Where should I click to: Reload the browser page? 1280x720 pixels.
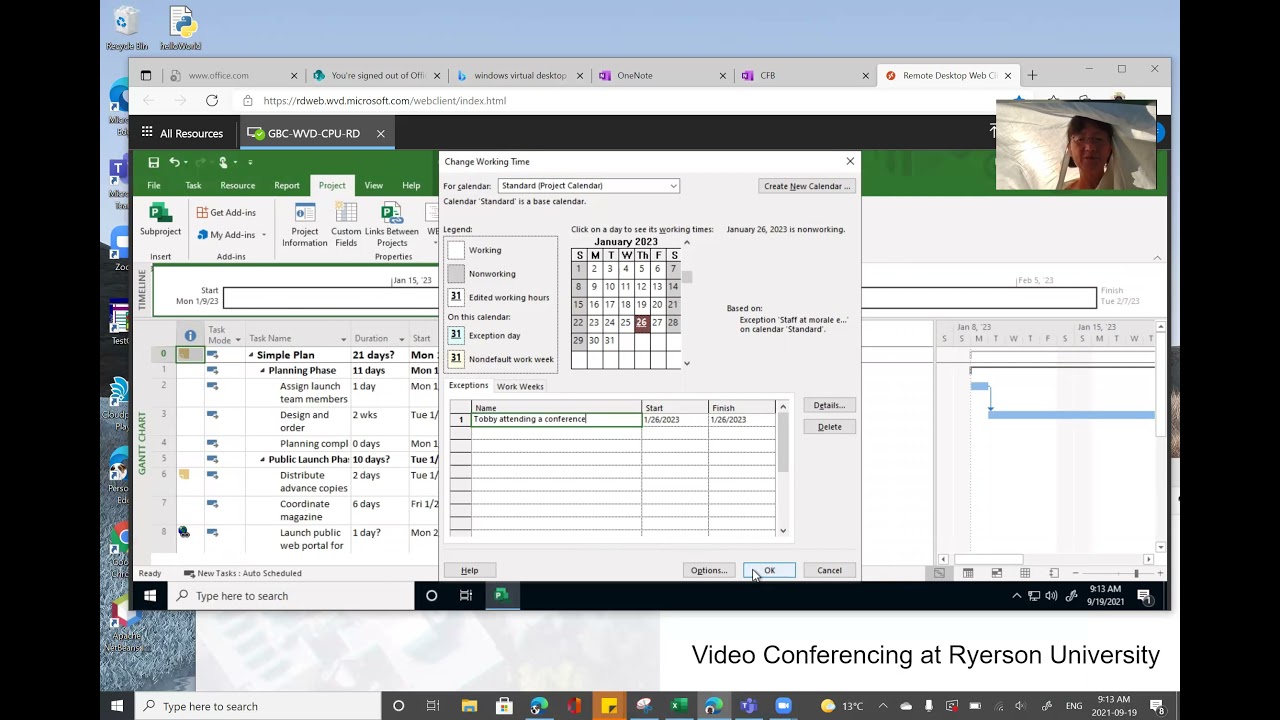coord(212,100)
